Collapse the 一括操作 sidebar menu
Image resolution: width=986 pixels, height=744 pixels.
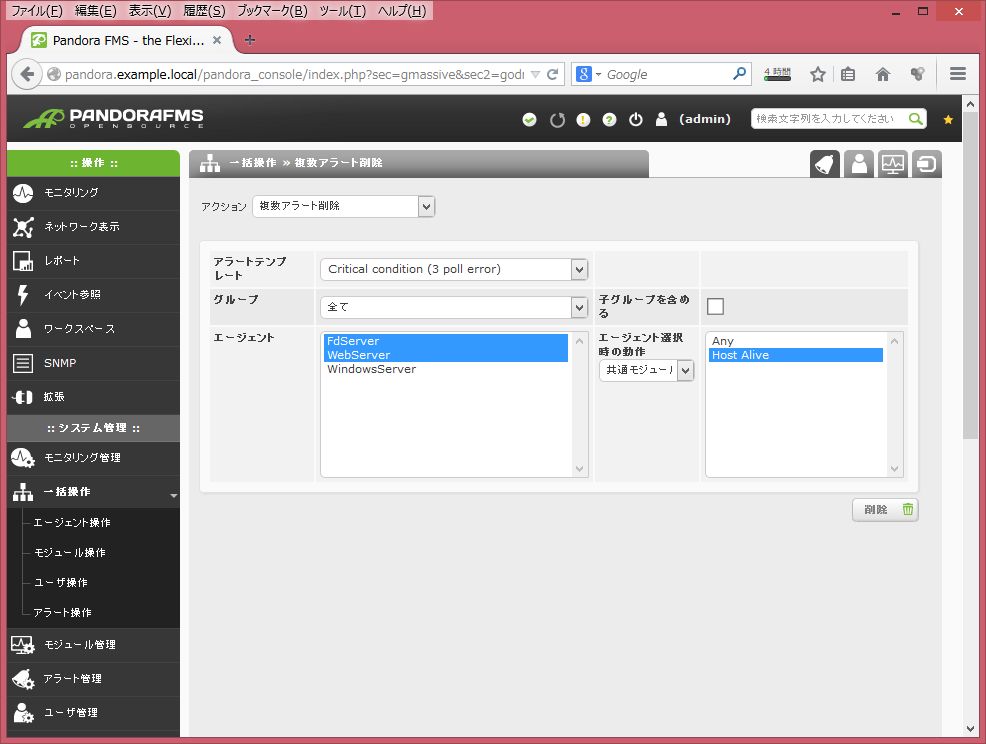coord(93,492)
